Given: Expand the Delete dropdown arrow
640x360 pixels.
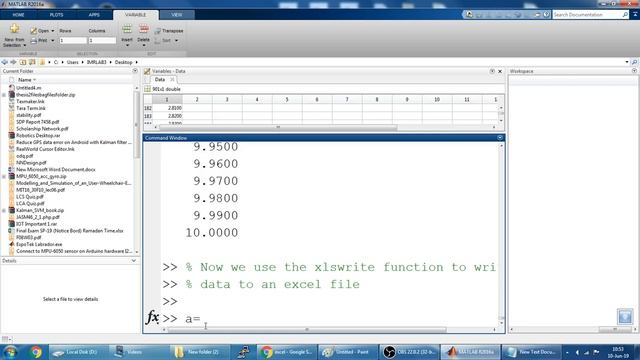Looking at the screenshot, I should coord(144,45).
